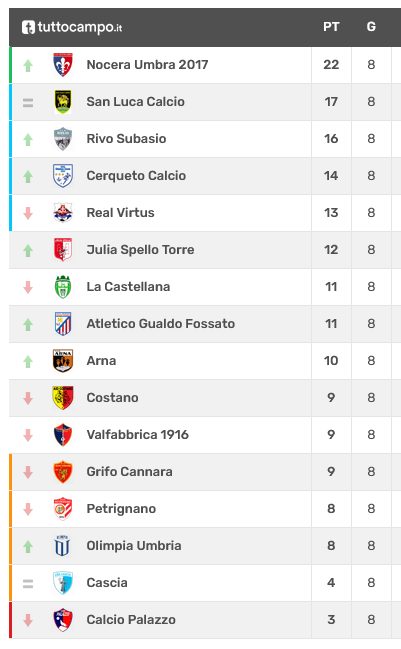Viewport: 401px width, 649px height.
Task: Open Petrignano team link
Action: click(121, 509)
